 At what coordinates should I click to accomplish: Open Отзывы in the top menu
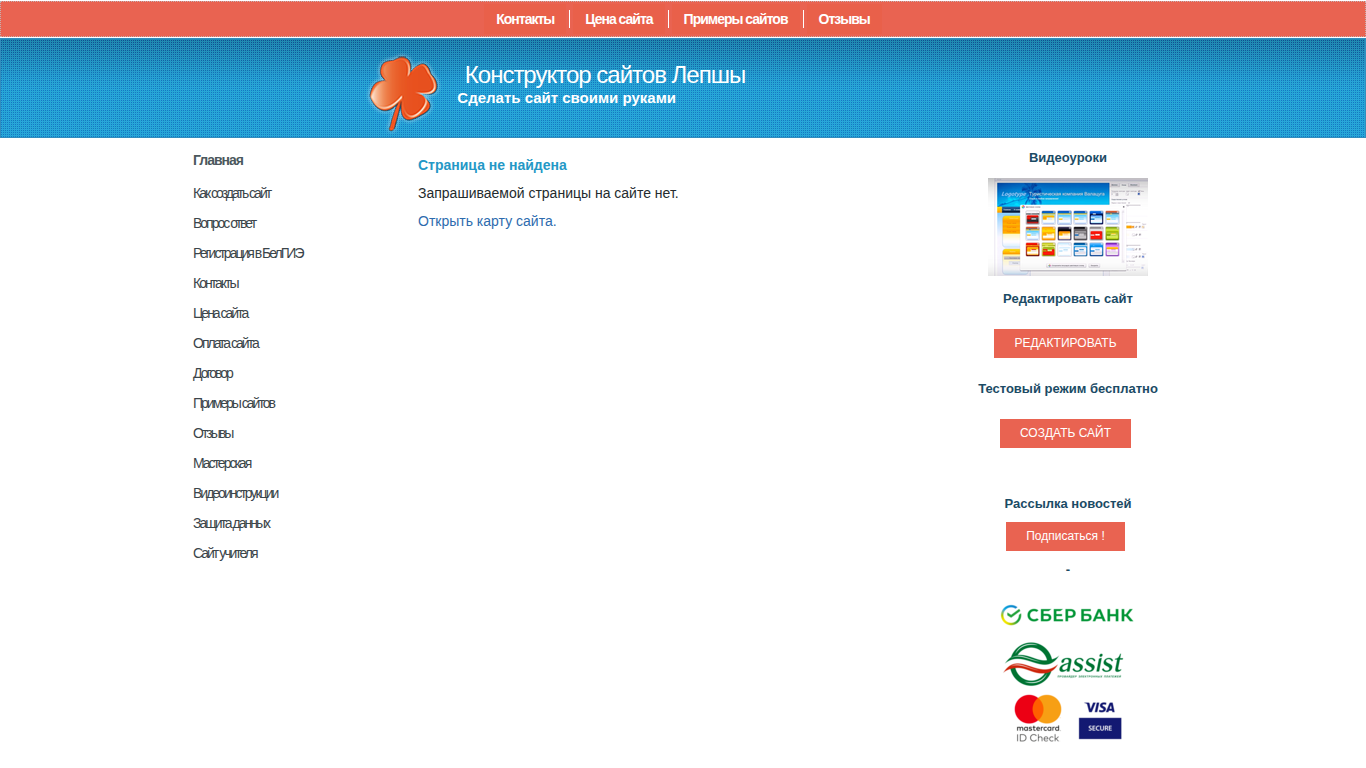coord(844,19)
